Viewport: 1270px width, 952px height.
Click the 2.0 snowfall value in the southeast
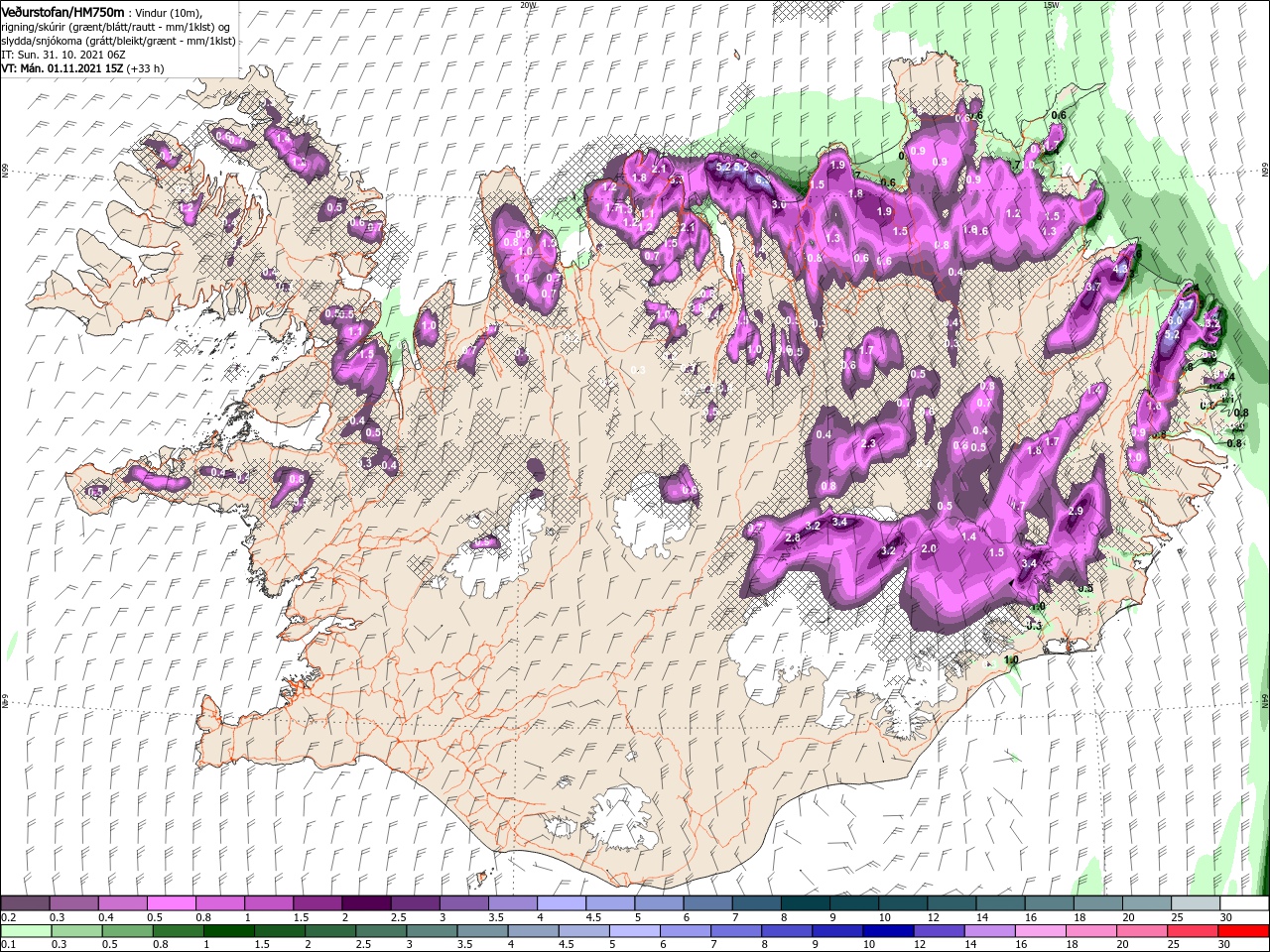[x=930, y=548]
